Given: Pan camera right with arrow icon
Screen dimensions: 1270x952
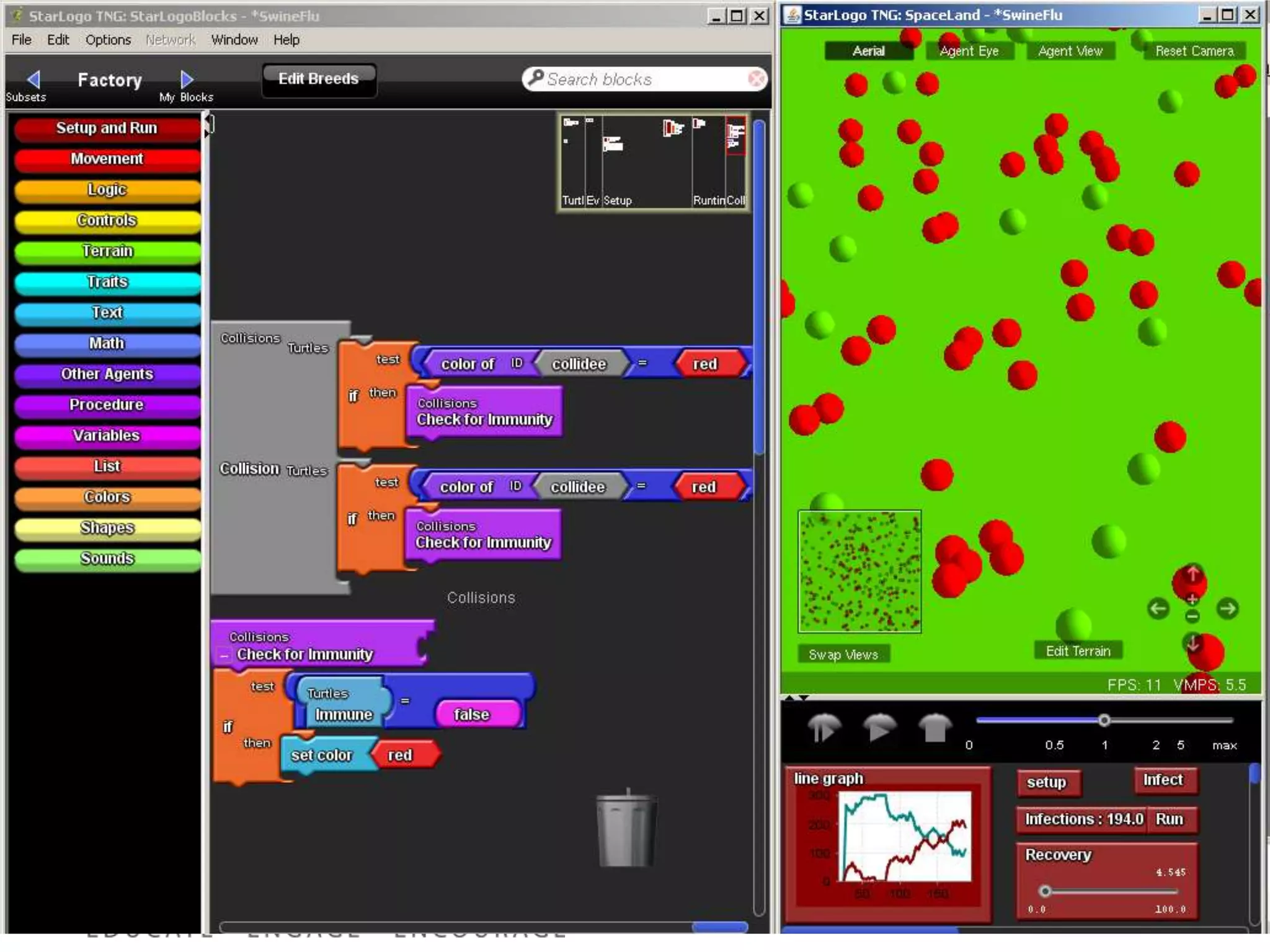Looking at the screenshot, I should click(x=1227, y=608).
